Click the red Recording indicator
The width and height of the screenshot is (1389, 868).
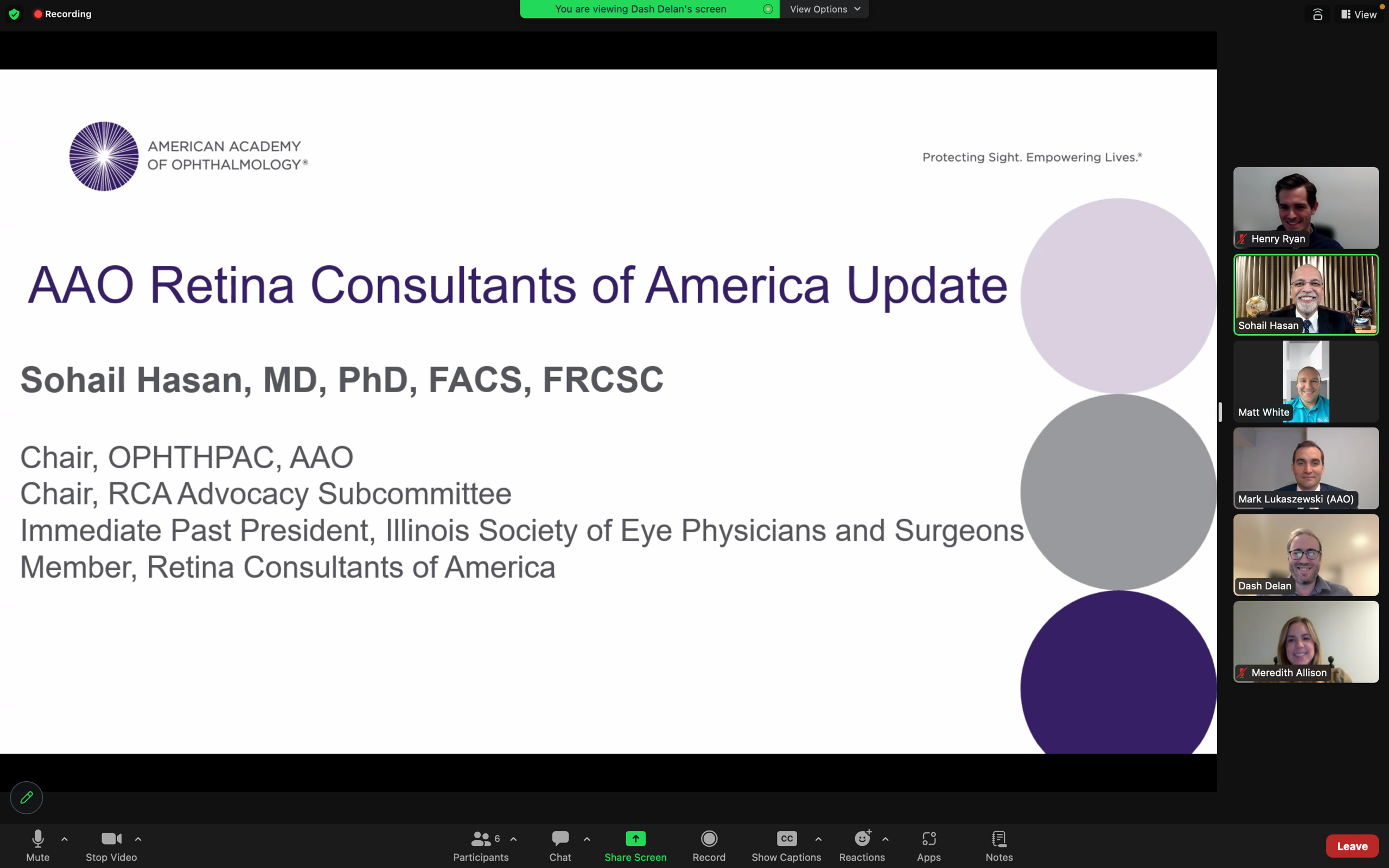point(62,14)
